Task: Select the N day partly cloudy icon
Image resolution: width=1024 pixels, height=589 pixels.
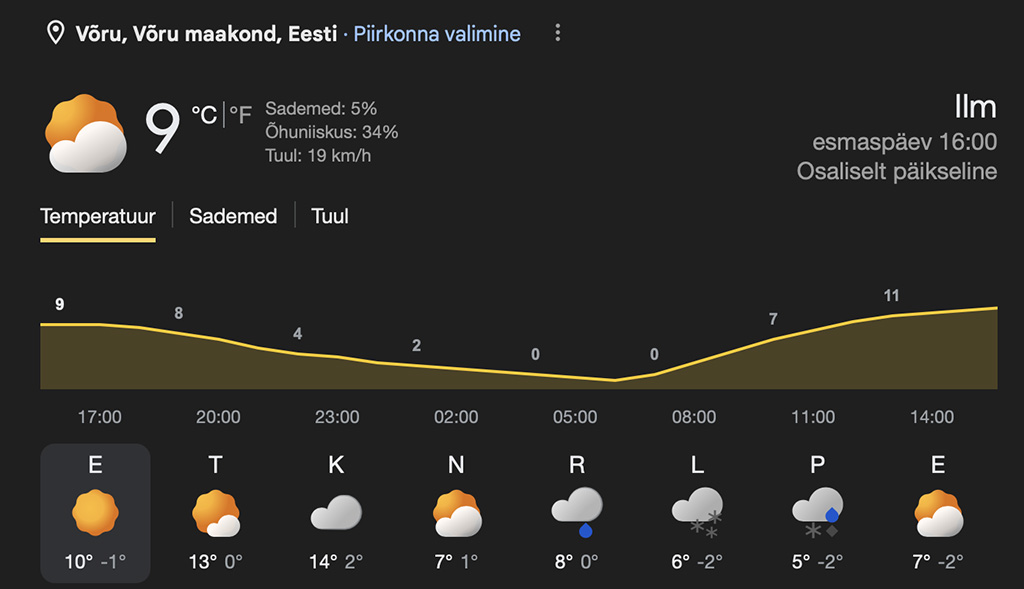Action: pos(456,513)
